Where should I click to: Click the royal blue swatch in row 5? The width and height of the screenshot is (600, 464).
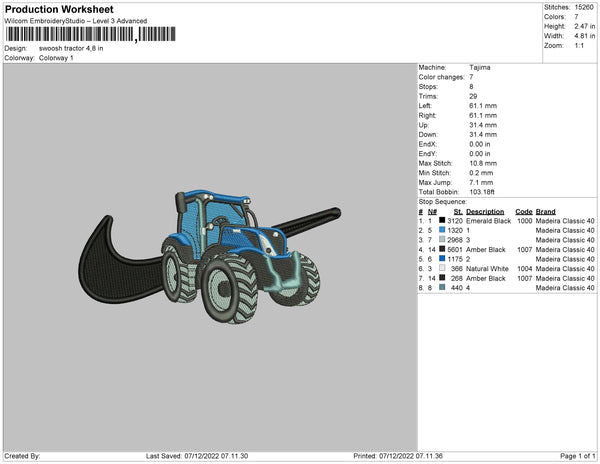click(x=442, y=259)
